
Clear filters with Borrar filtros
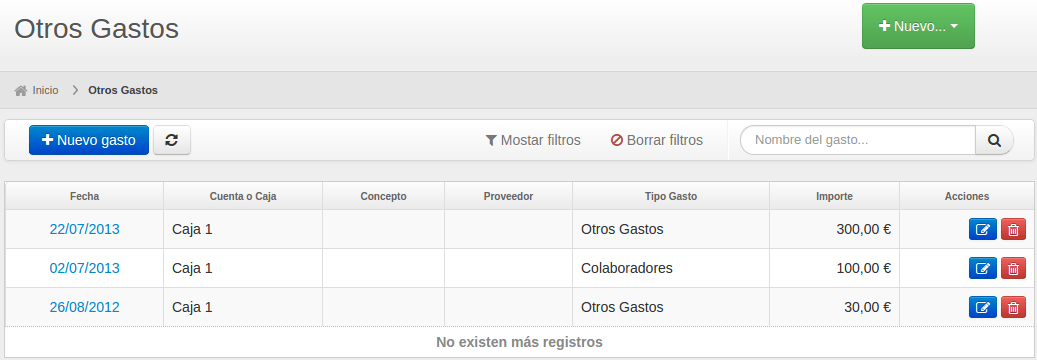click(x=657, y=140)
